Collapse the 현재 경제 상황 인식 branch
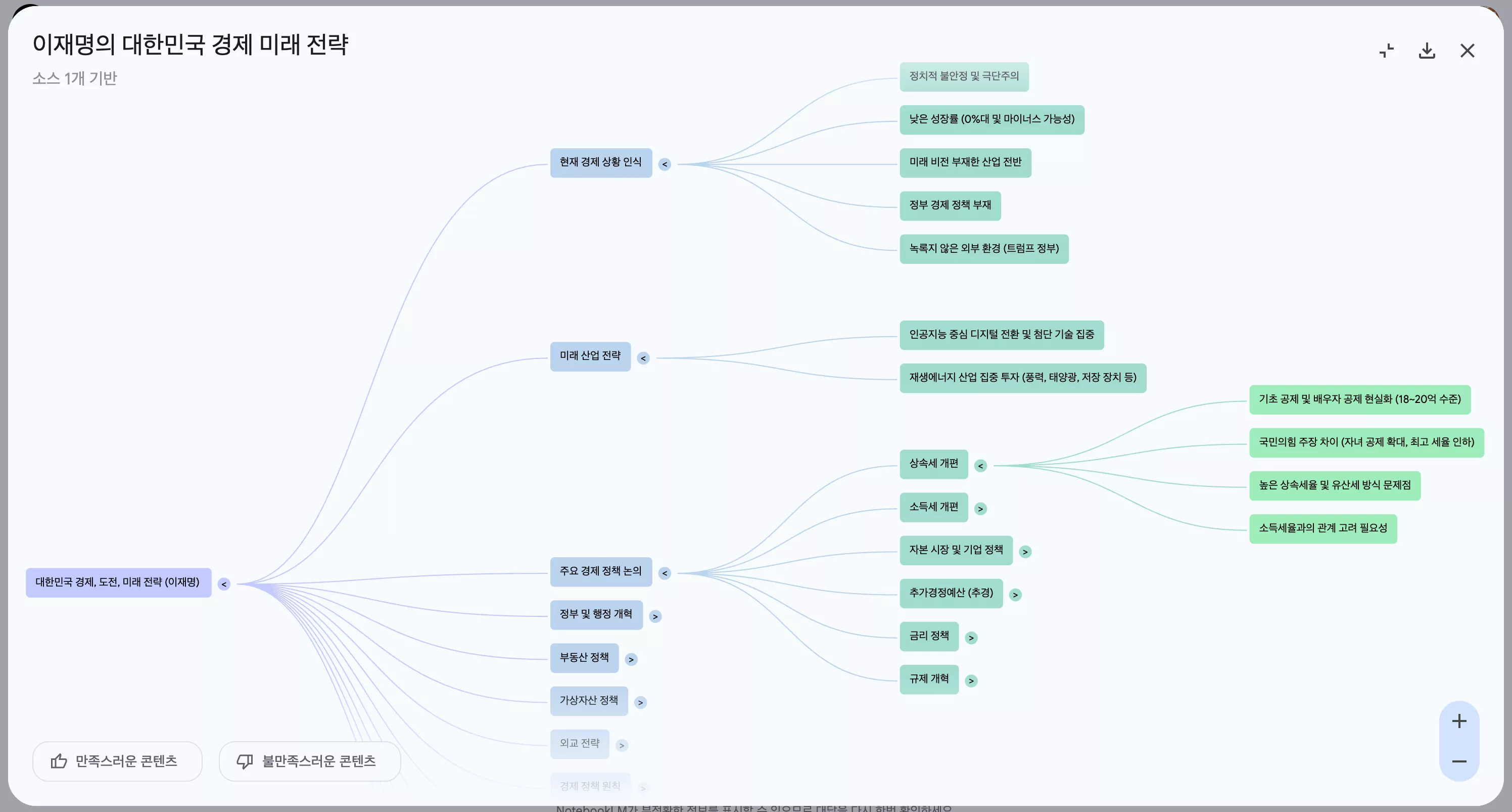1512x812 pixels. point(665,164)
